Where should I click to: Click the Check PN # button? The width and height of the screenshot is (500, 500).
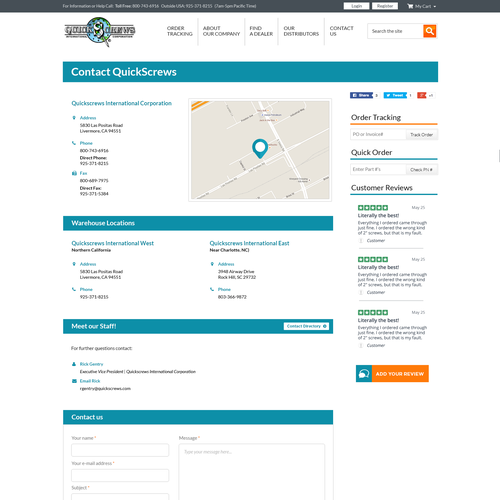point(421,170)
